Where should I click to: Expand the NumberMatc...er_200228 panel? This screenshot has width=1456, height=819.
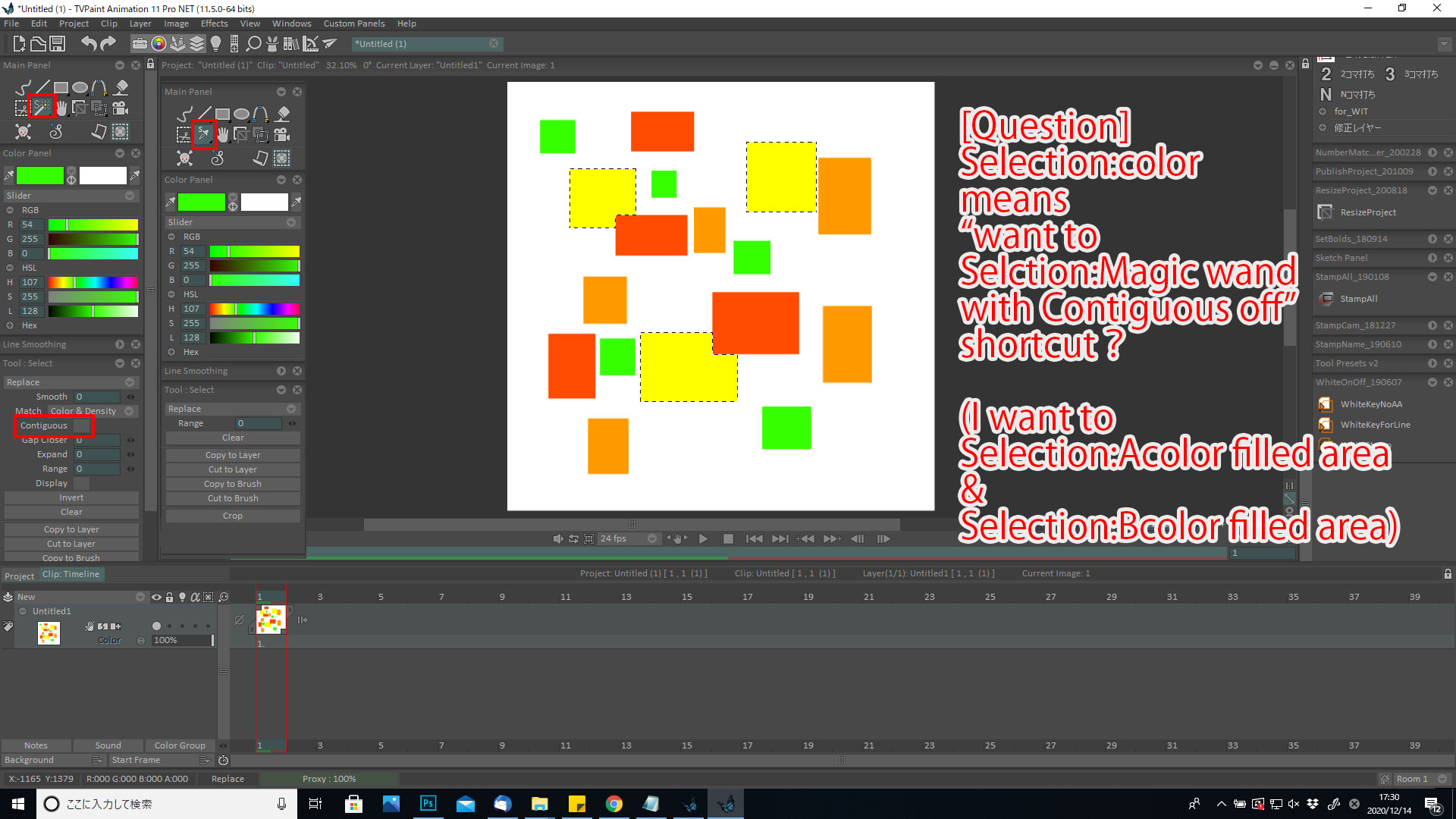point(1432,152)
